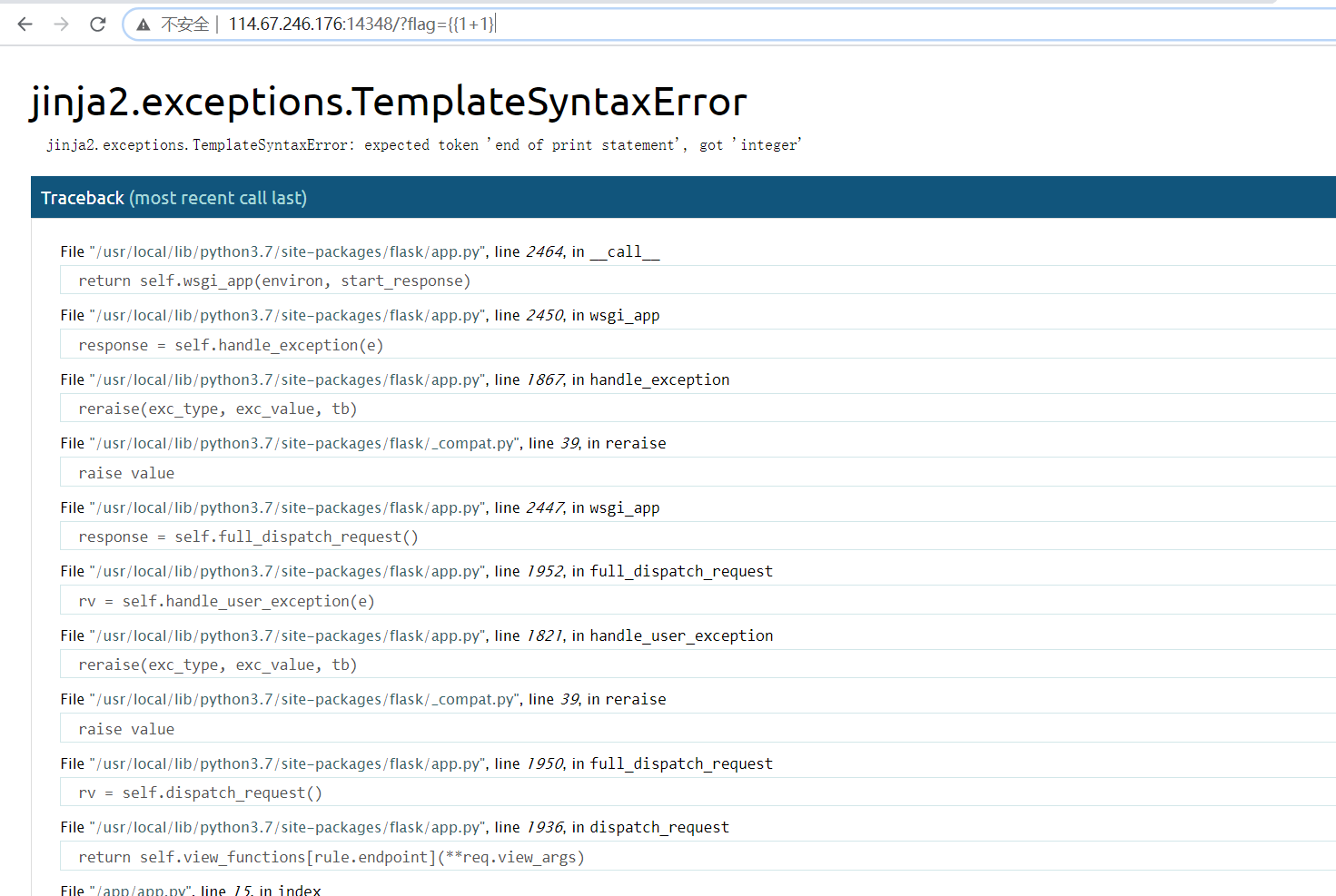Click the browser back arrow
This screenshot has height=896, width=1336.
click(x=25, y=25)
